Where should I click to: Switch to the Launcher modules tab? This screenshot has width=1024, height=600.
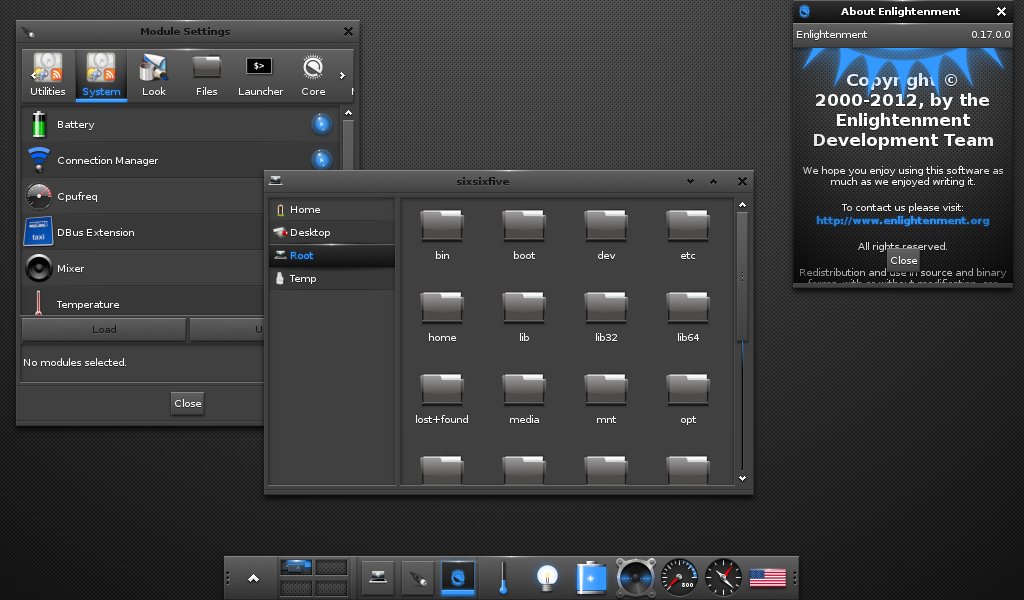pyautogui.click(x=260, y=75)
